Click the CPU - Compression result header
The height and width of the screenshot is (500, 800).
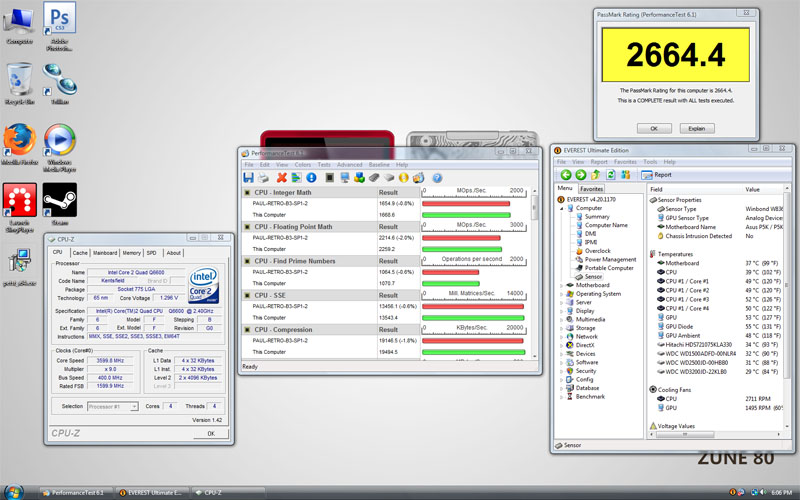pyautogui.click(x=331, y=330)
